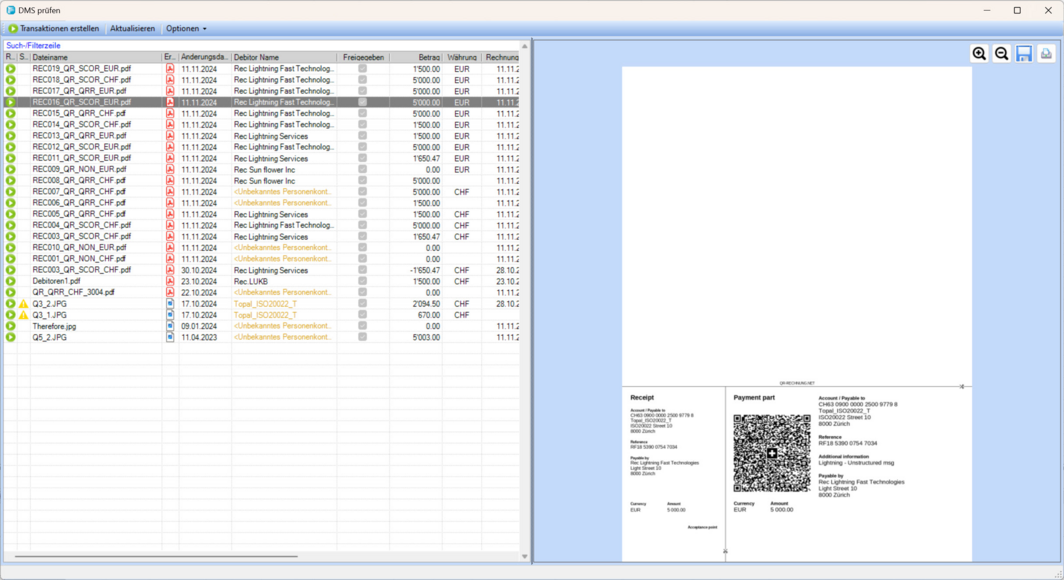The image size is (1064, 580).
Task: Click Aktualisieren in the toolbar
Action: [132, 29]
